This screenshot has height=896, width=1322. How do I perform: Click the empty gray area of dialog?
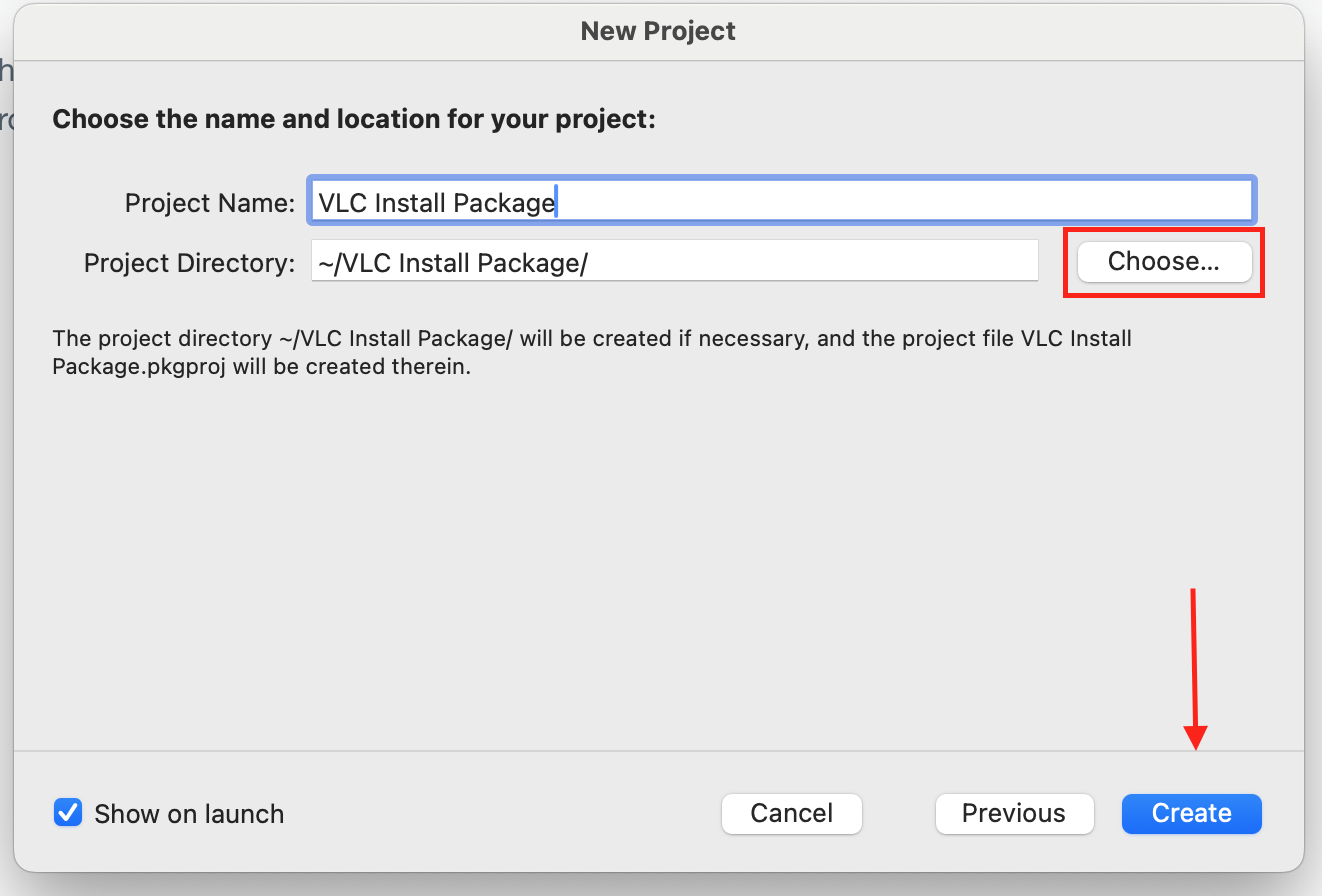(x=658, y=560)
